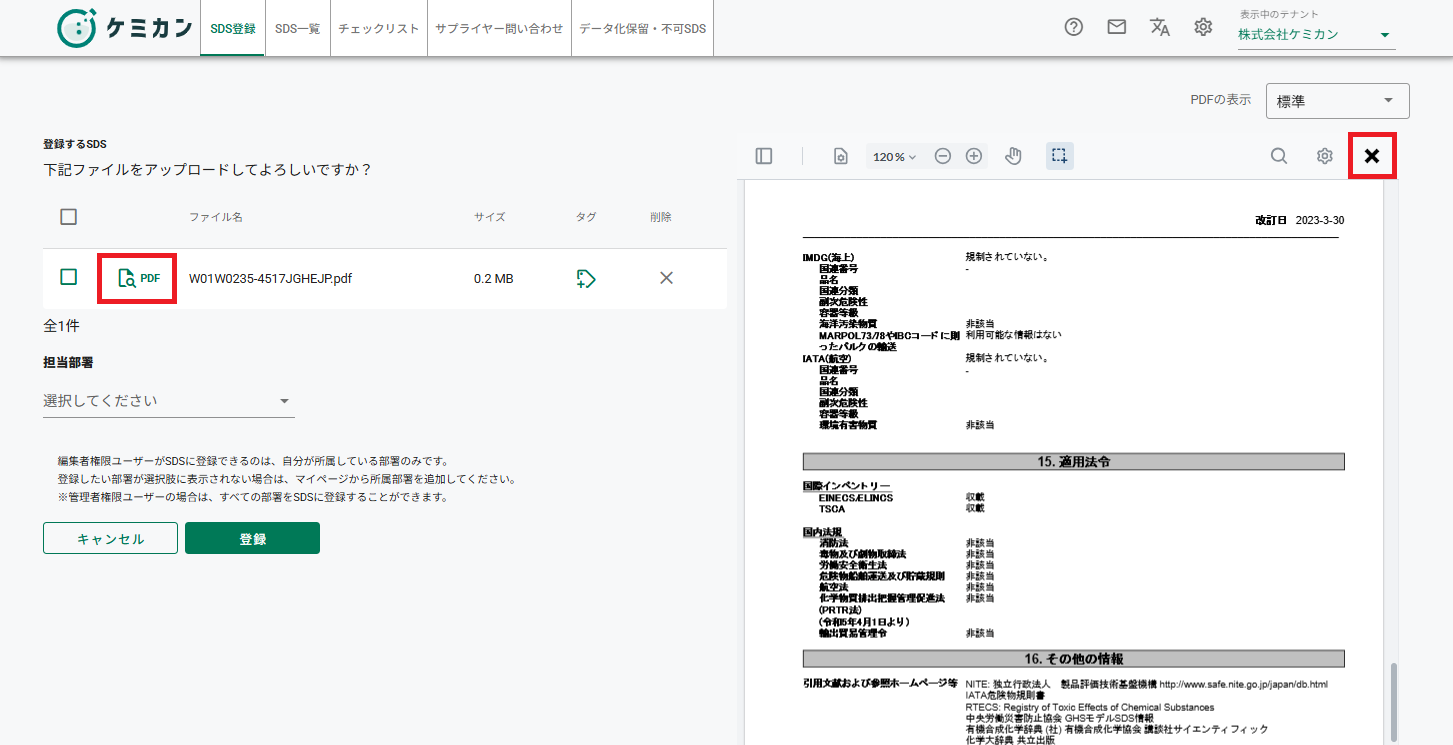Click the 15. 適用法令 section heading
This screenshot has height=745, width=1453.
1073,462
